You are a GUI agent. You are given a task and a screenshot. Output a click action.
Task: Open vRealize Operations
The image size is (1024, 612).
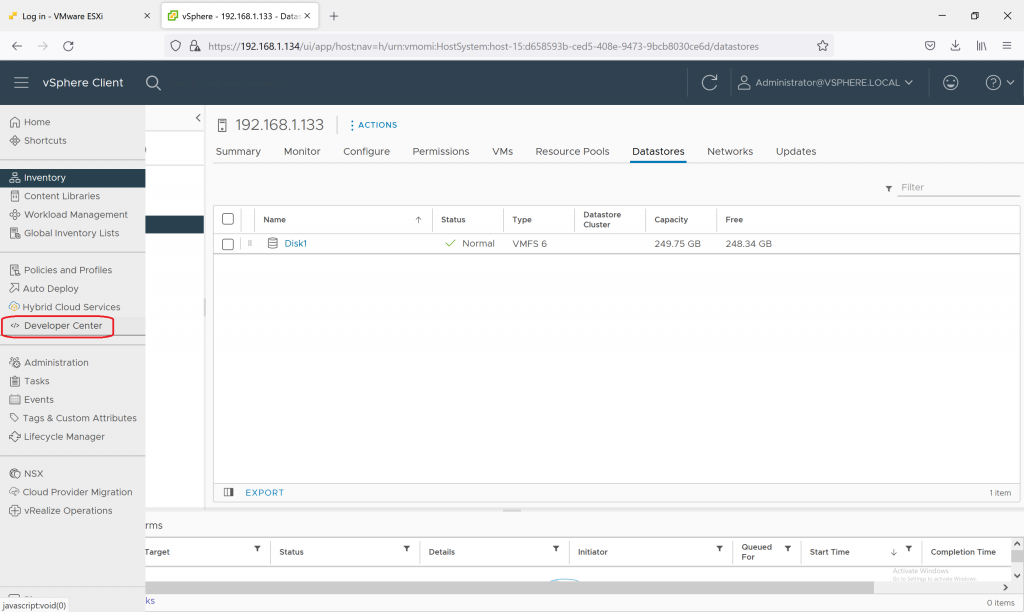click(x=61, y=511)
